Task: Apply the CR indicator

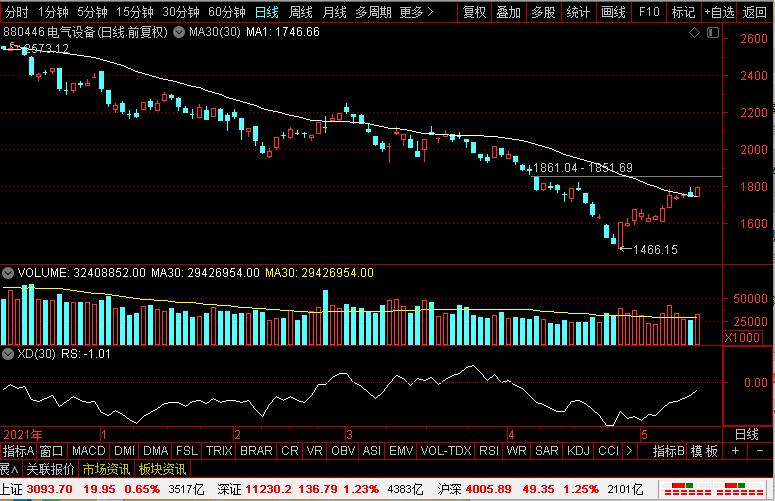Action: [x=290, y=451]
